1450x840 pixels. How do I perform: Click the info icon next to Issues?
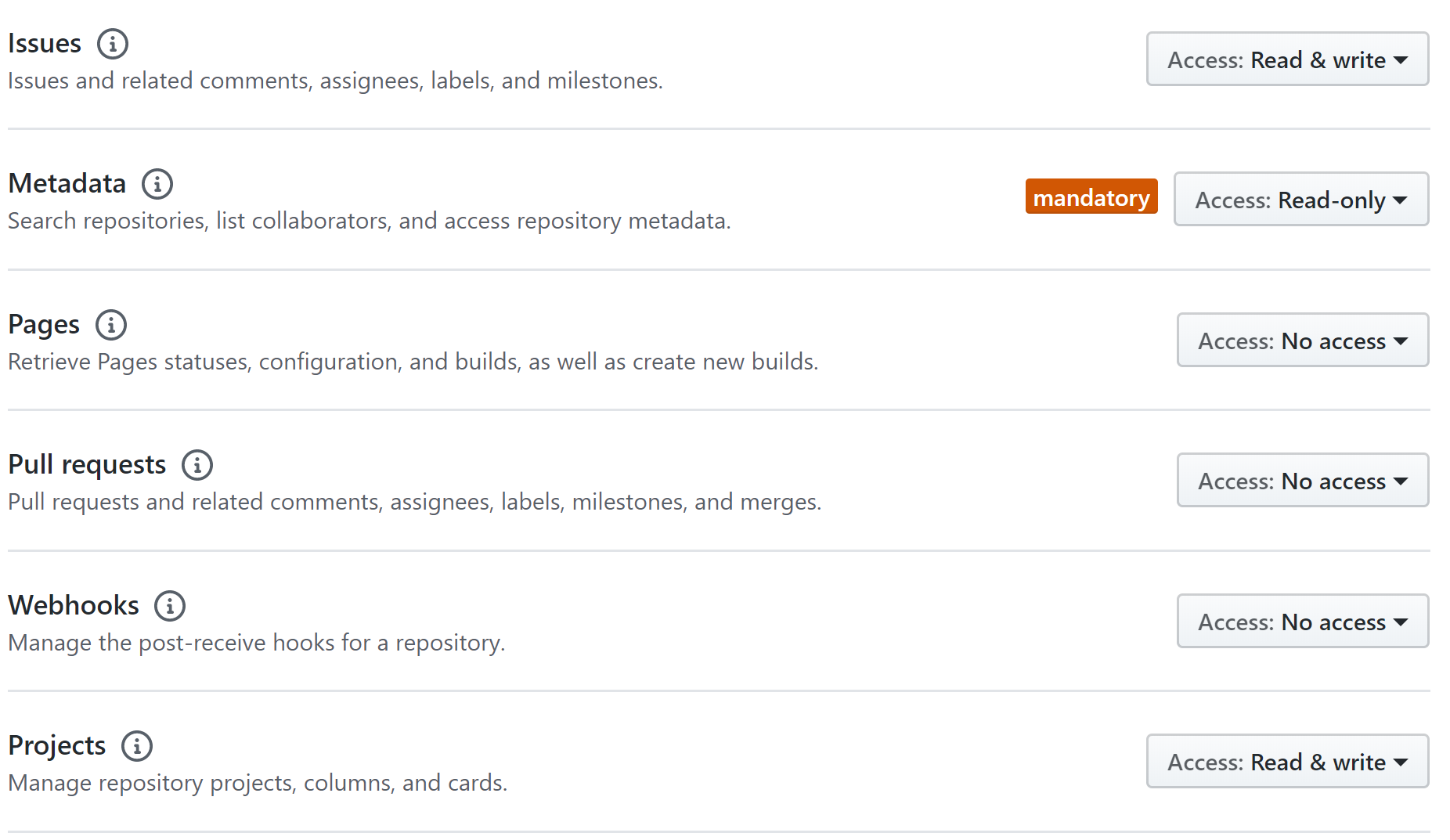[113, 44]
